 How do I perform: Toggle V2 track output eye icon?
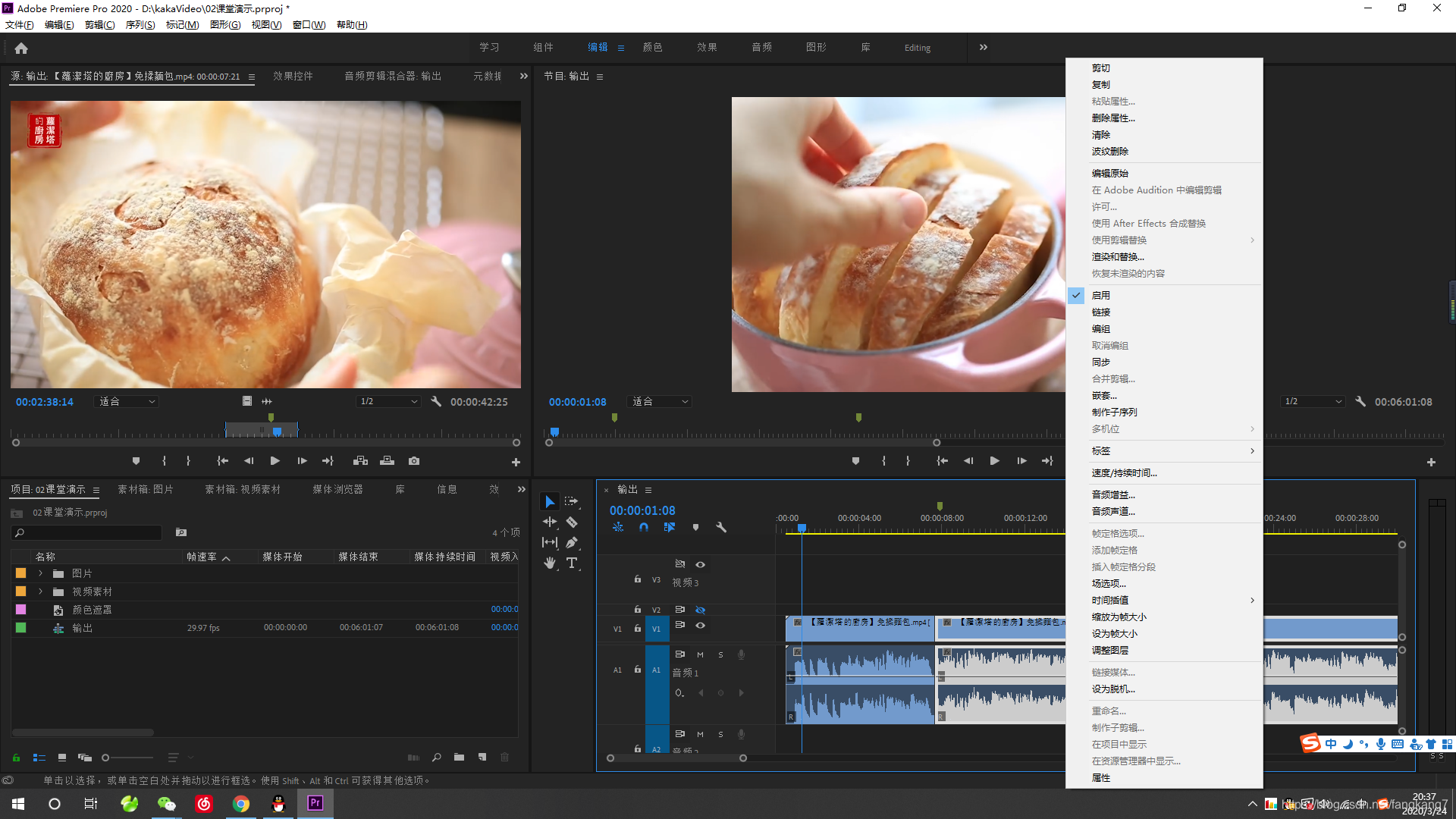pyautogui.click(x=701, y=610)
